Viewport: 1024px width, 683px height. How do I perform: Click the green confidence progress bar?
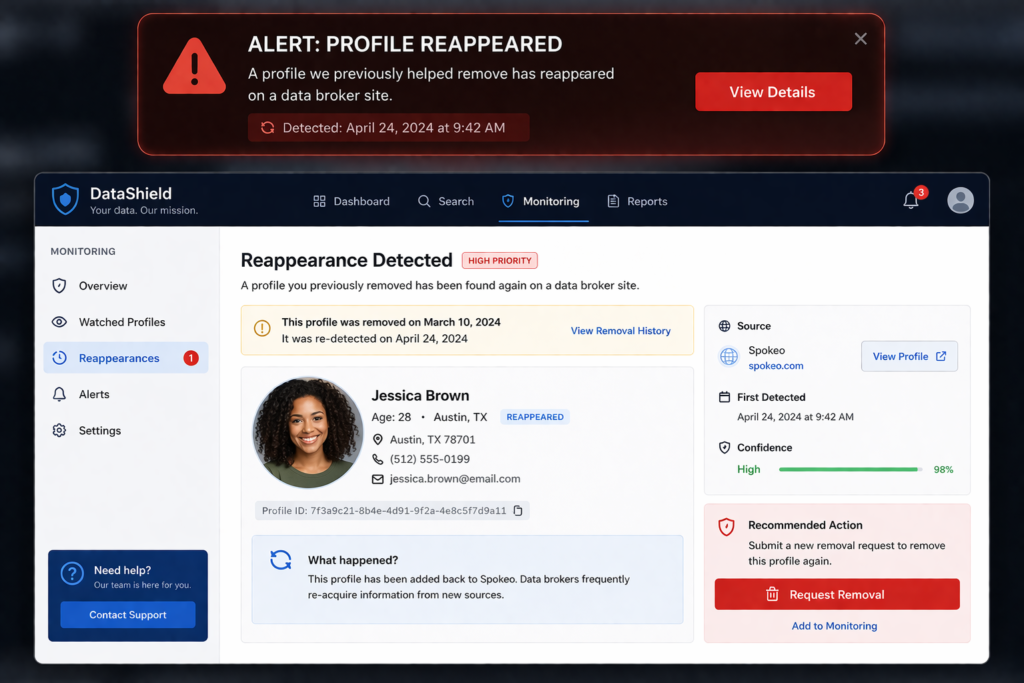[x=848, y=468]
